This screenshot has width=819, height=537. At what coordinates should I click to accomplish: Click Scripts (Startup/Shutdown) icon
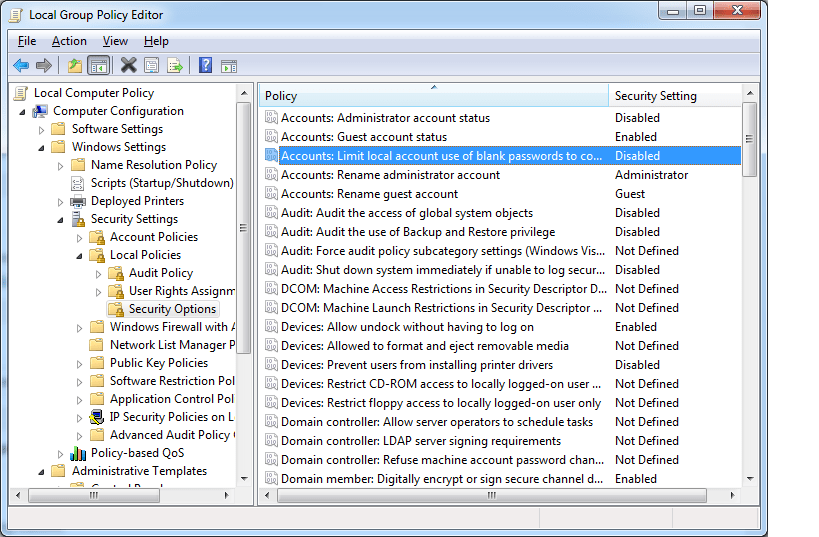(77, 183)
